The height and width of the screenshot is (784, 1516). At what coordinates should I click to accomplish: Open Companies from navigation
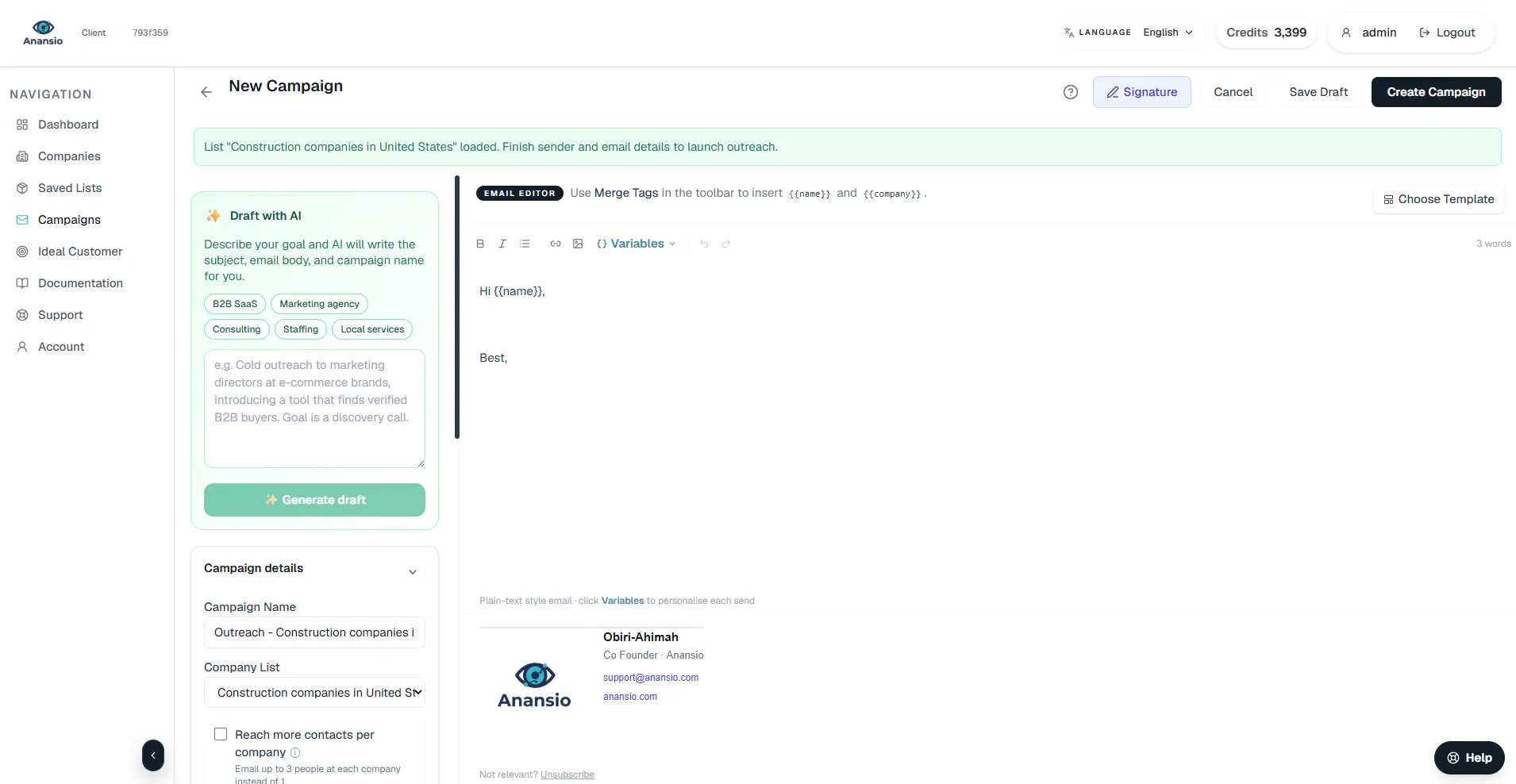tap(69, 156)
